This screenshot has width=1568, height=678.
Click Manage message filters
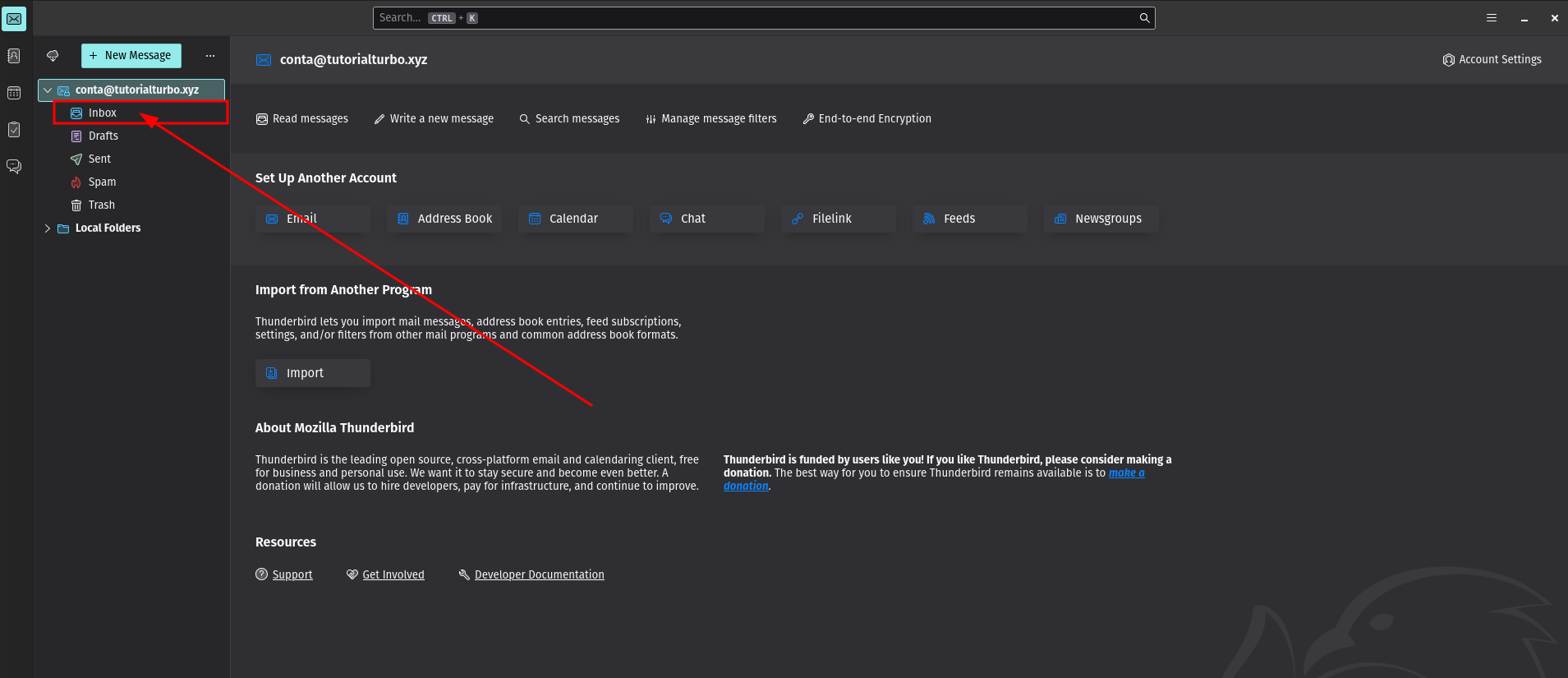click(711, 119)
